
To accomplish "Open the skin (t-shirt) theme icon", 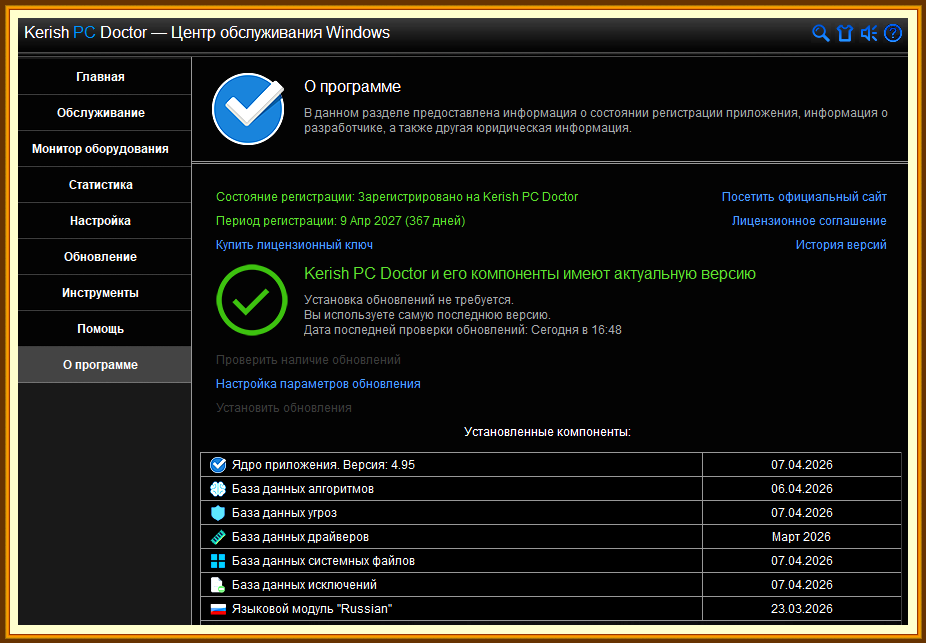I will point(845,33).
